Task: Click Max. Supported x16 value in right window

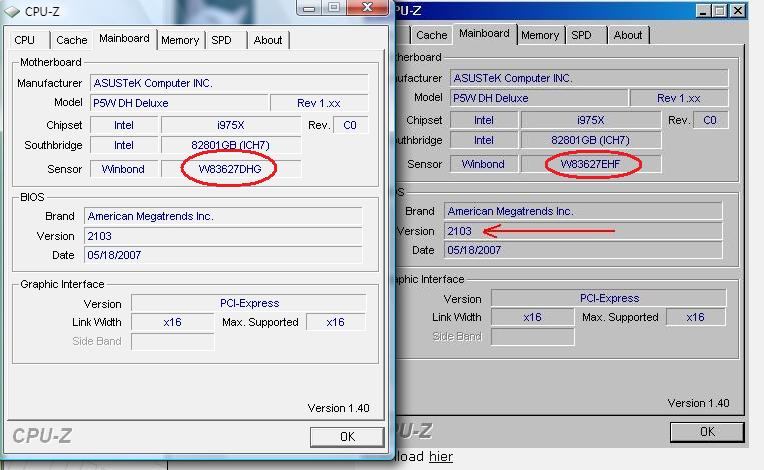Action: click(696, 318)
